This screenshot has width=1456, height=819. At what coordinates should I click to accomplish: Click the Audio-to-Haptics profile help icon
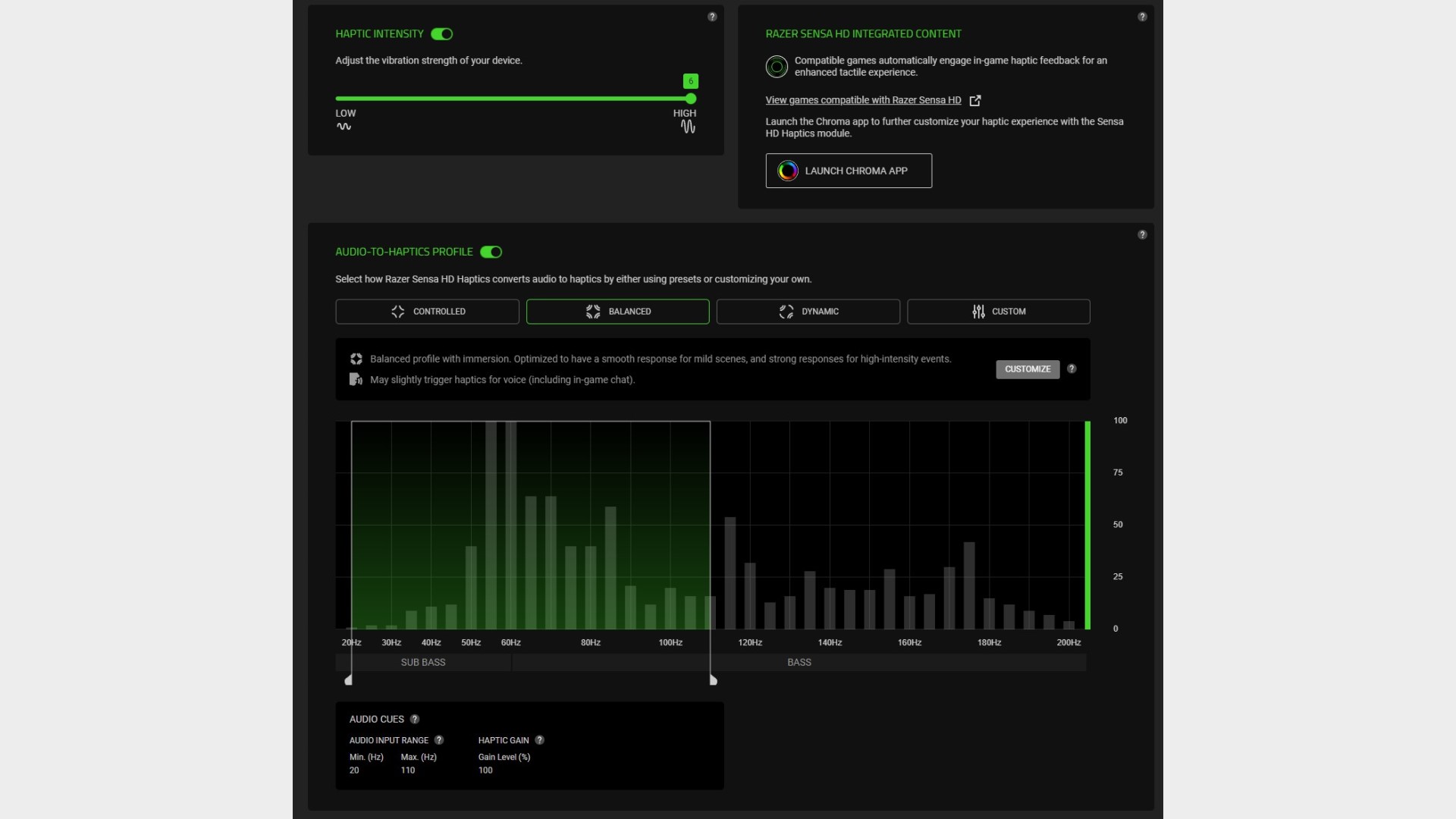[x=1142, y=234]
